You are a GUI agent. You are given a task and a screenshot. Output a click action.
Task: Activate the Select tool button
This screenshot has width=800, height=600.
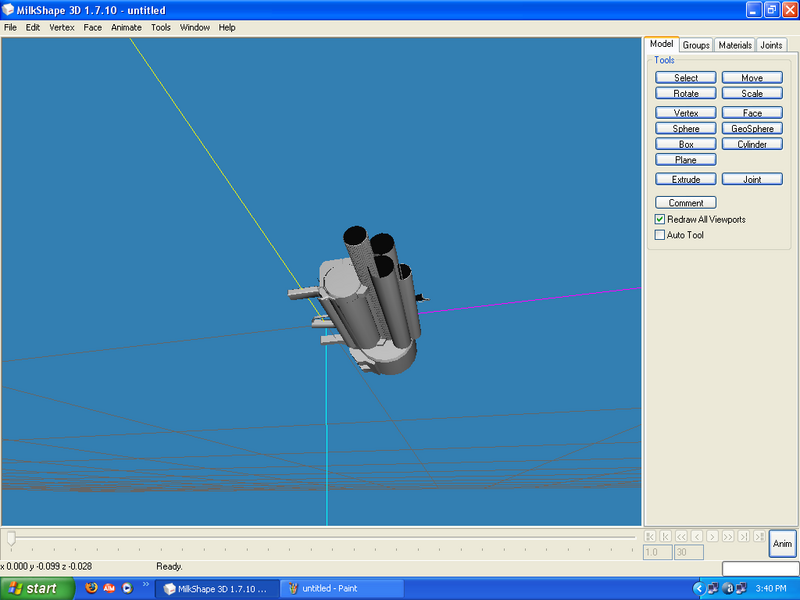tap(686, 78)
